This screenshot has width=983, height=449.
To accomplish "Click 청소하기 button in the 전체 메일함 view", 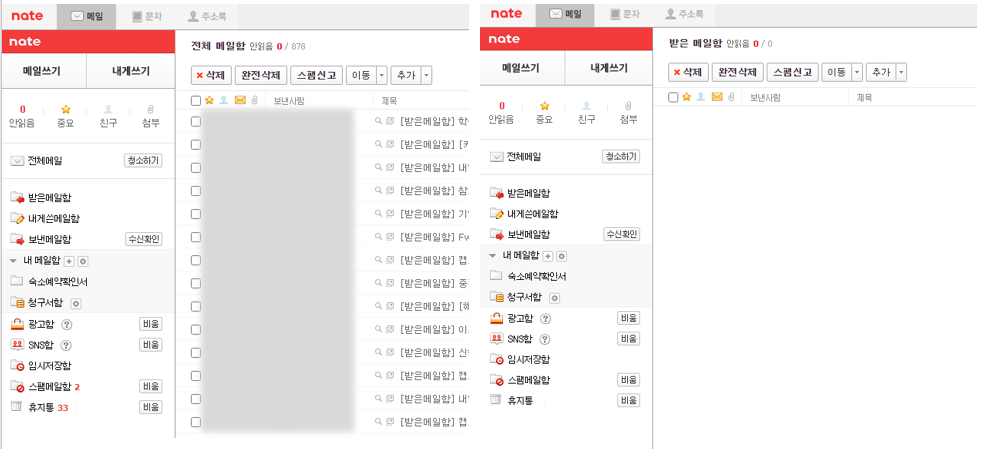I will [143, 161].
